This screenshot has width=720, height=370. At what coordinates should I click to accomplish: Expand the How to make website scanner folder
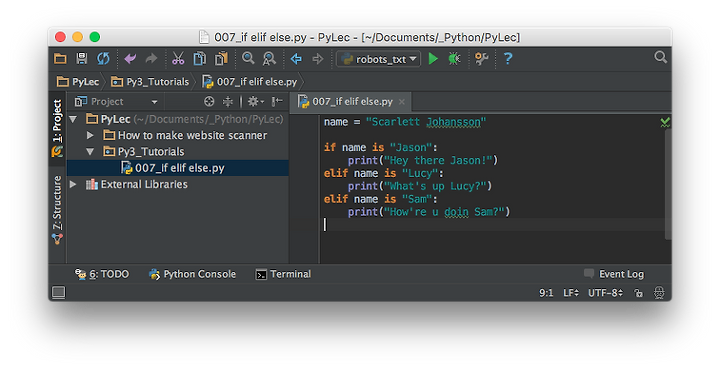click(90, 135)
